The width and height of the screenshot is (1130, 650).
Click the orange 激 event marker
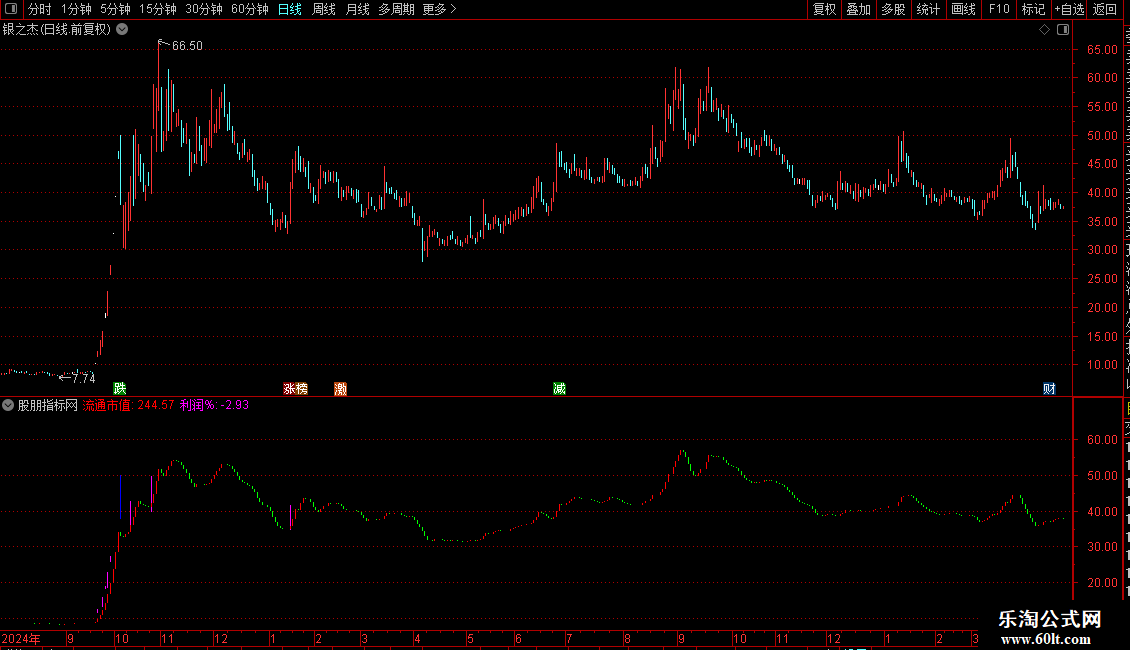340,389
